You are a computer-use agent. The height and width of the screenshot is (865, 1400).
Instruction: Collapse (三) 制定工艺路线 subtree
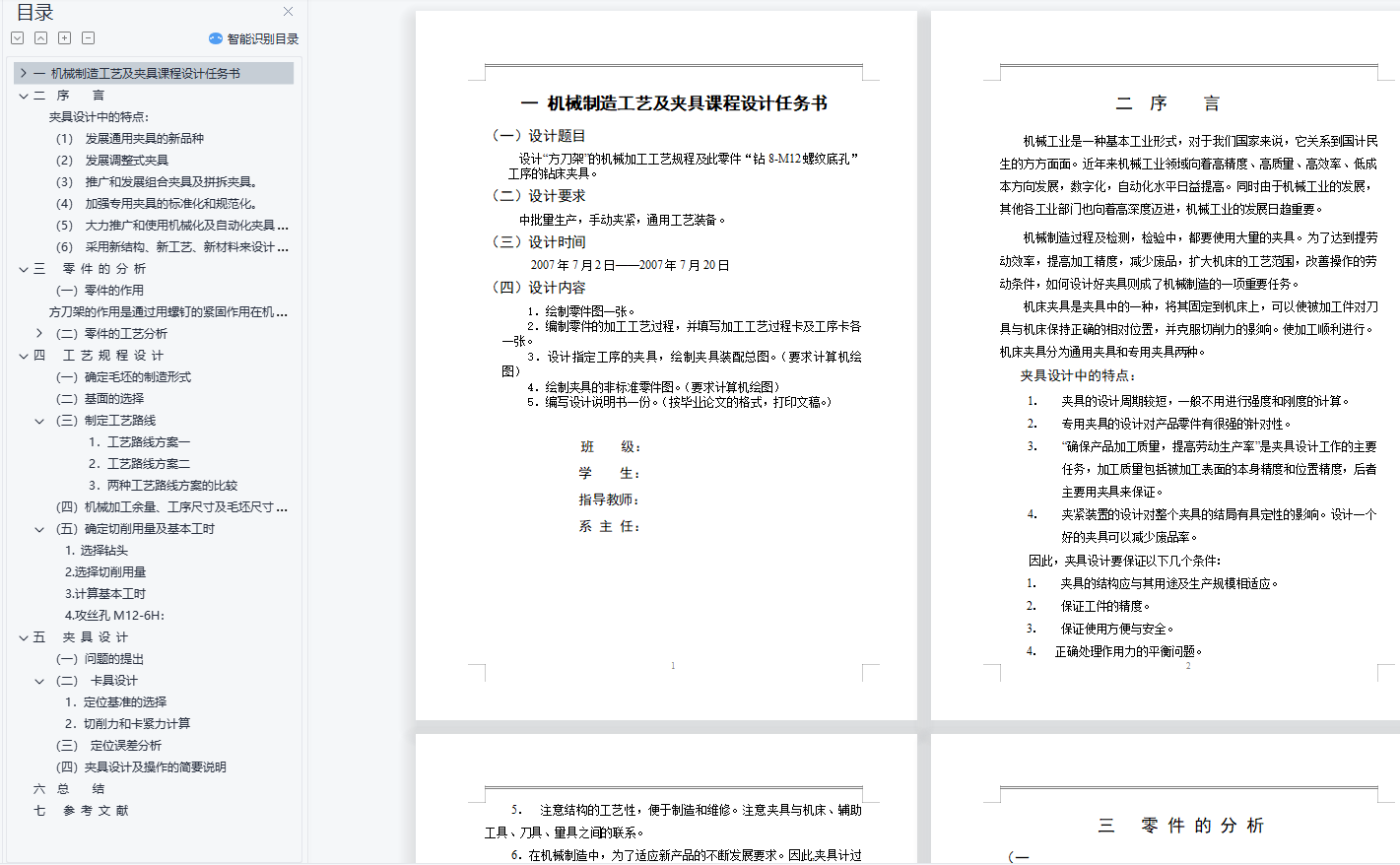coord(39,421)
